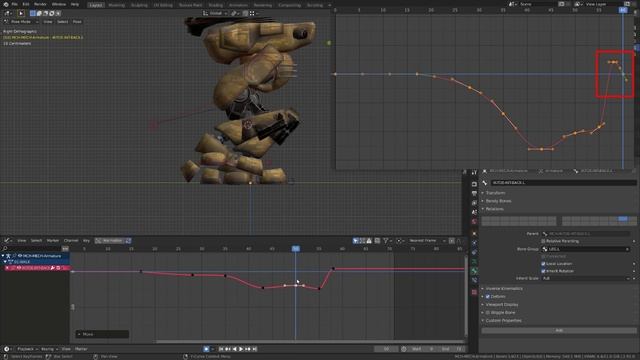Viewport: 640px width, 360px height.
Task: Select the keyframe at current frame on red curve
Action: 296,285
